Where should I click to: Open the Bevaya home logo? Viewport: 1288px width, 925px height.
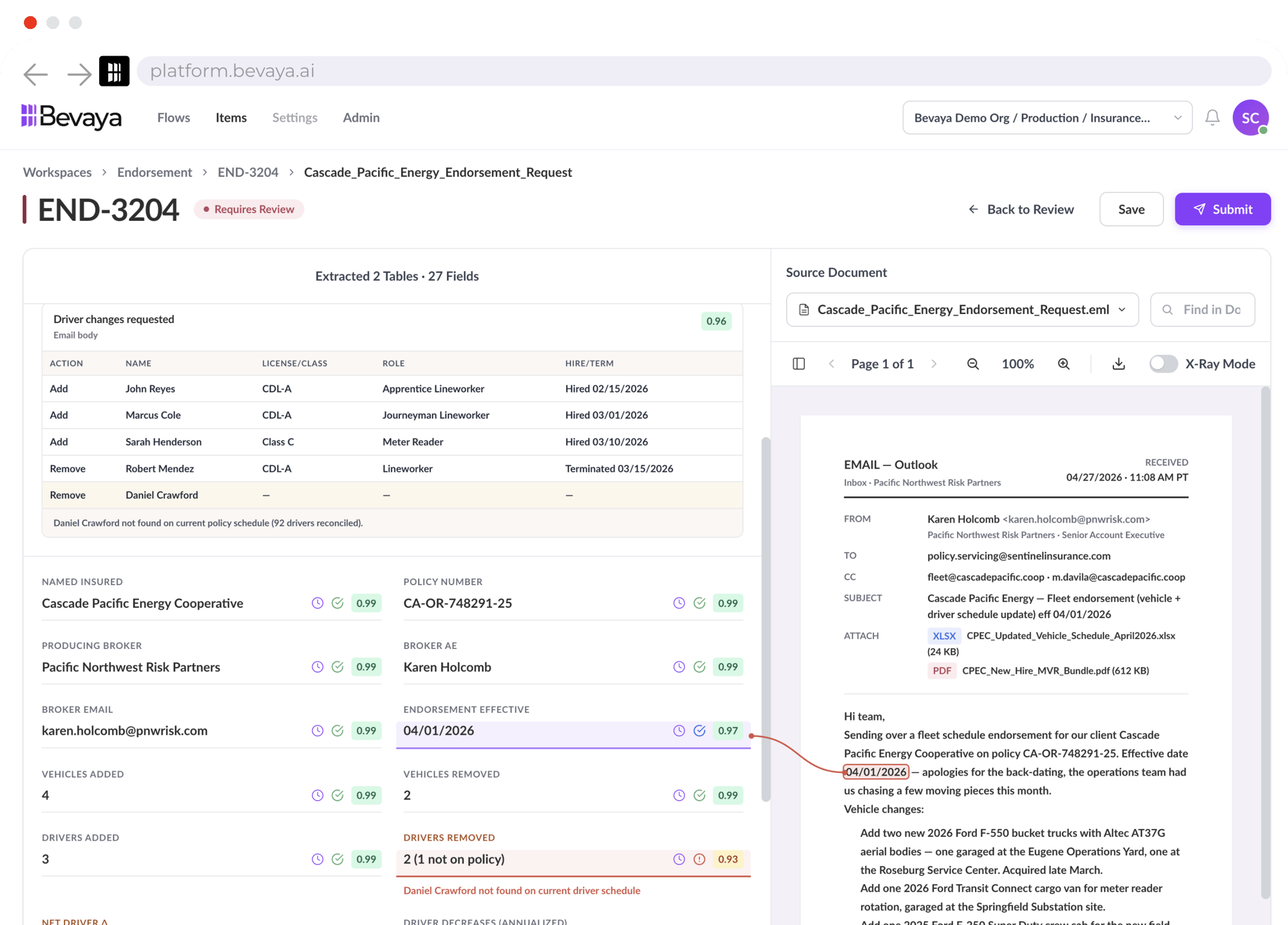[x=71, y=117]
